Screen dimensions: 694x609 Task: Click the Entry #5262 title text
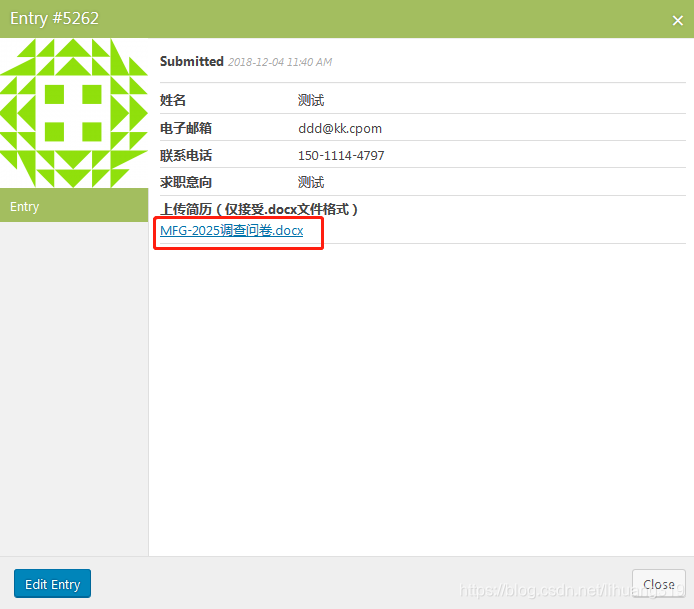click(54, 19)
